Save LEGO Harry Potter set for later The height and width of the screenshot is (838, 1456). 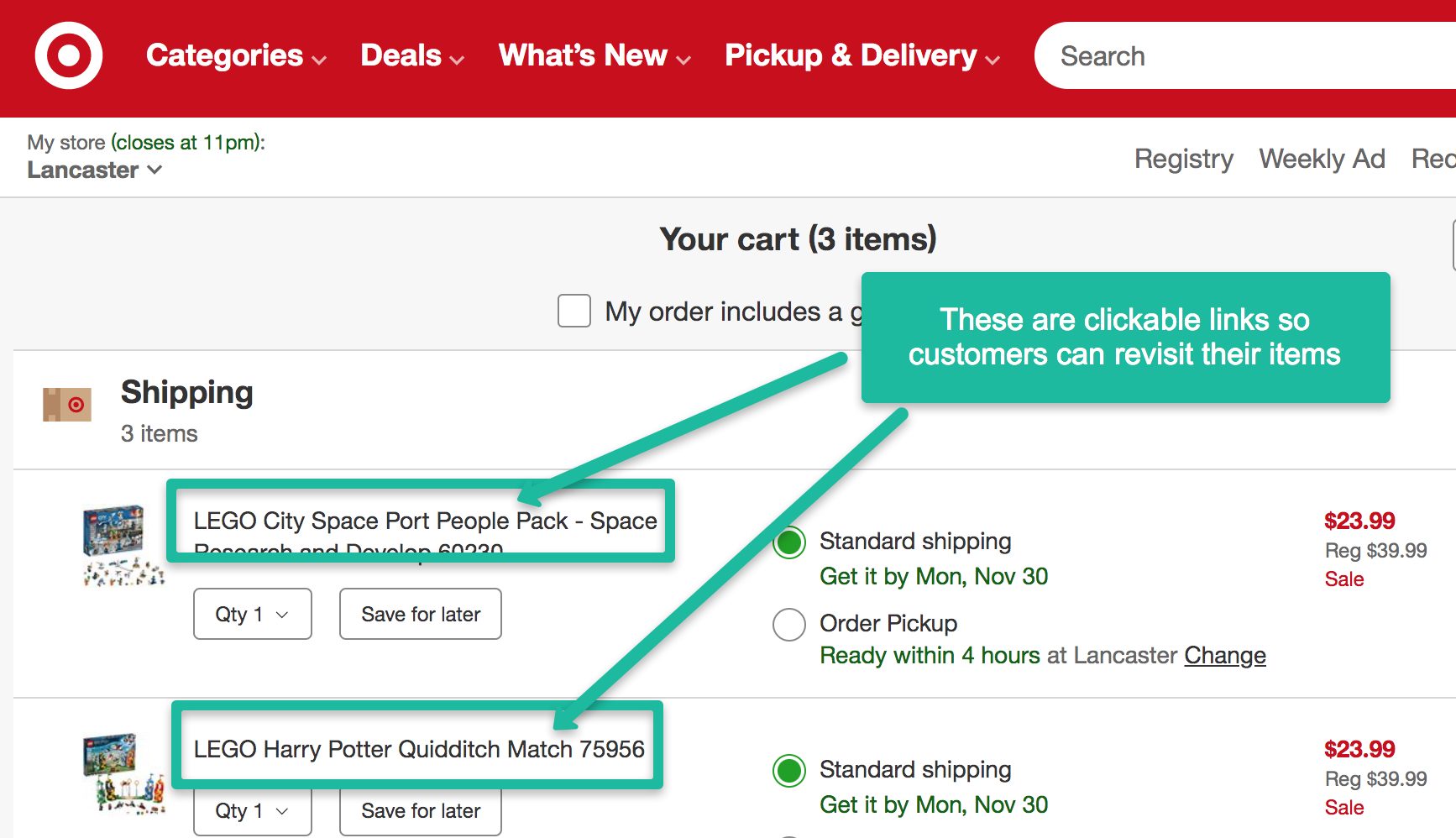421,810
